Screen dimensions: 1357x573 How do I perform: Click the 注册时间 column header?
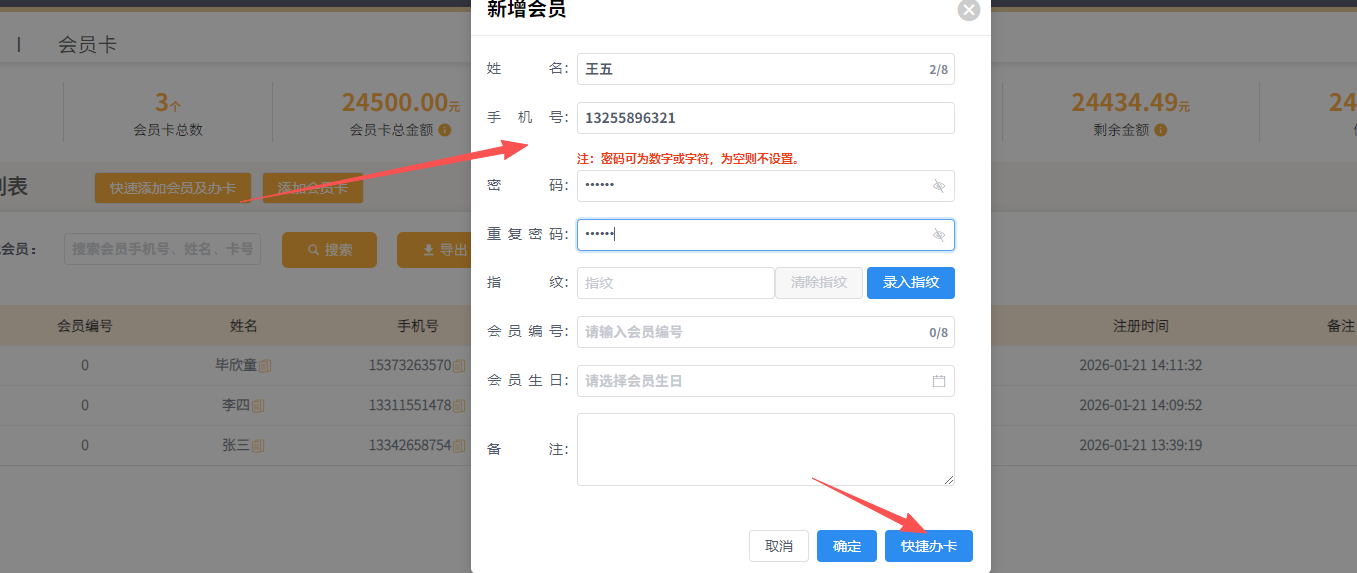[1141, 326]
